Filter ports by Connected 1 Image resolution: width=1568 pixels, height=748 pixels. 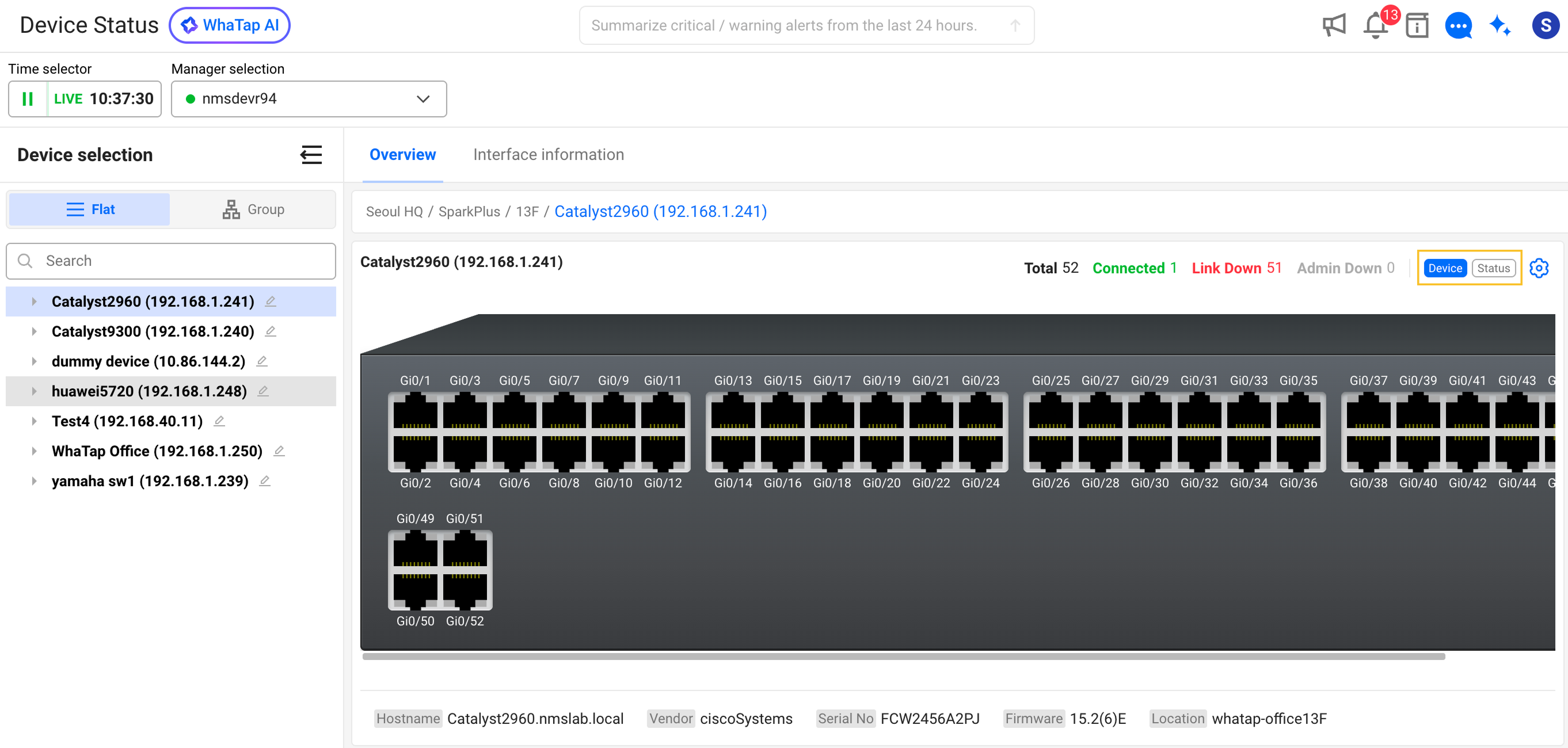[1134, 268]
